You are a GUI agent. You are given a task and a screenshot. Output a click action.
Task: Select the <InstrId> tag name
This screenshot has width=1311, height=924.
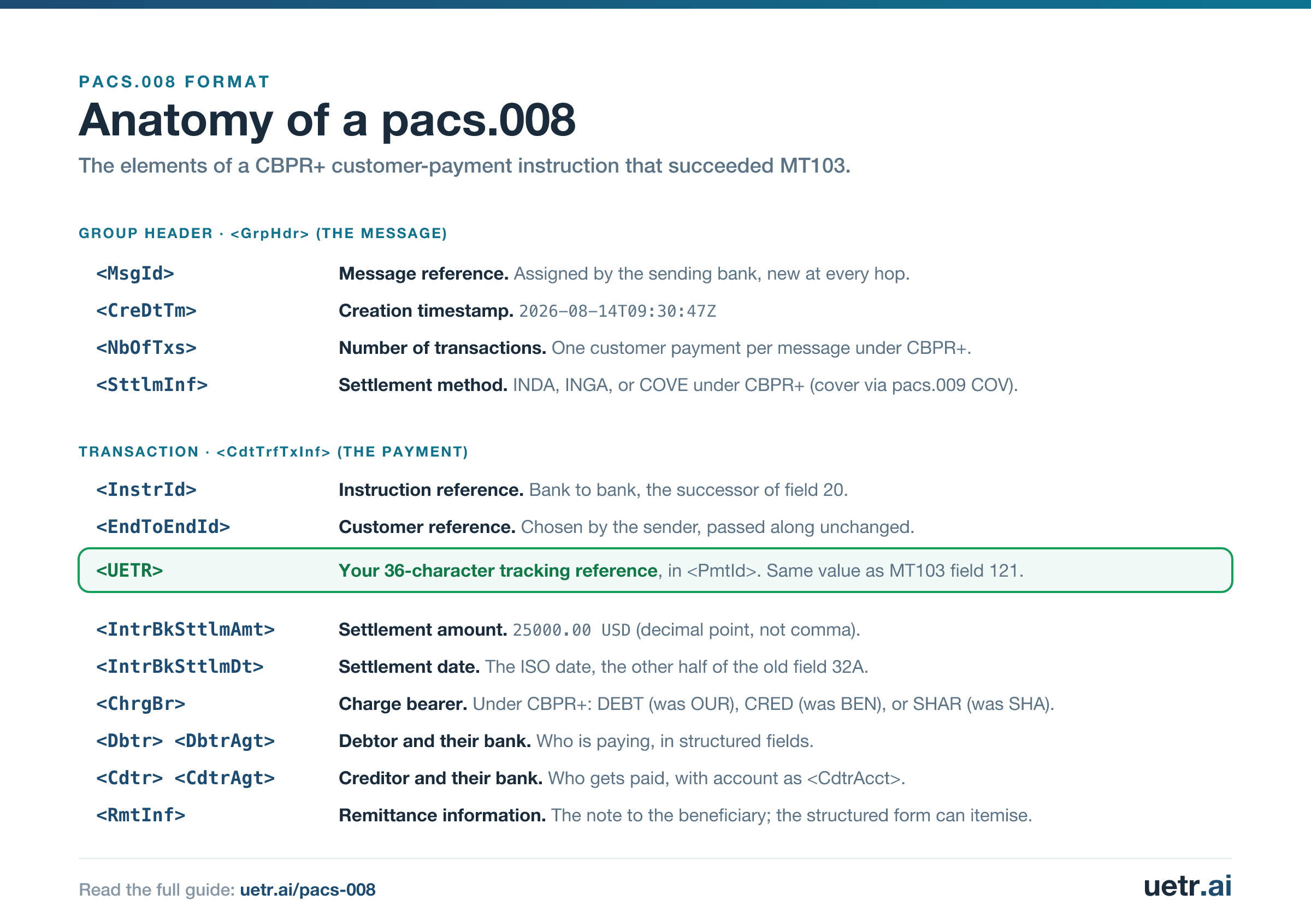(x=146, y=490)
